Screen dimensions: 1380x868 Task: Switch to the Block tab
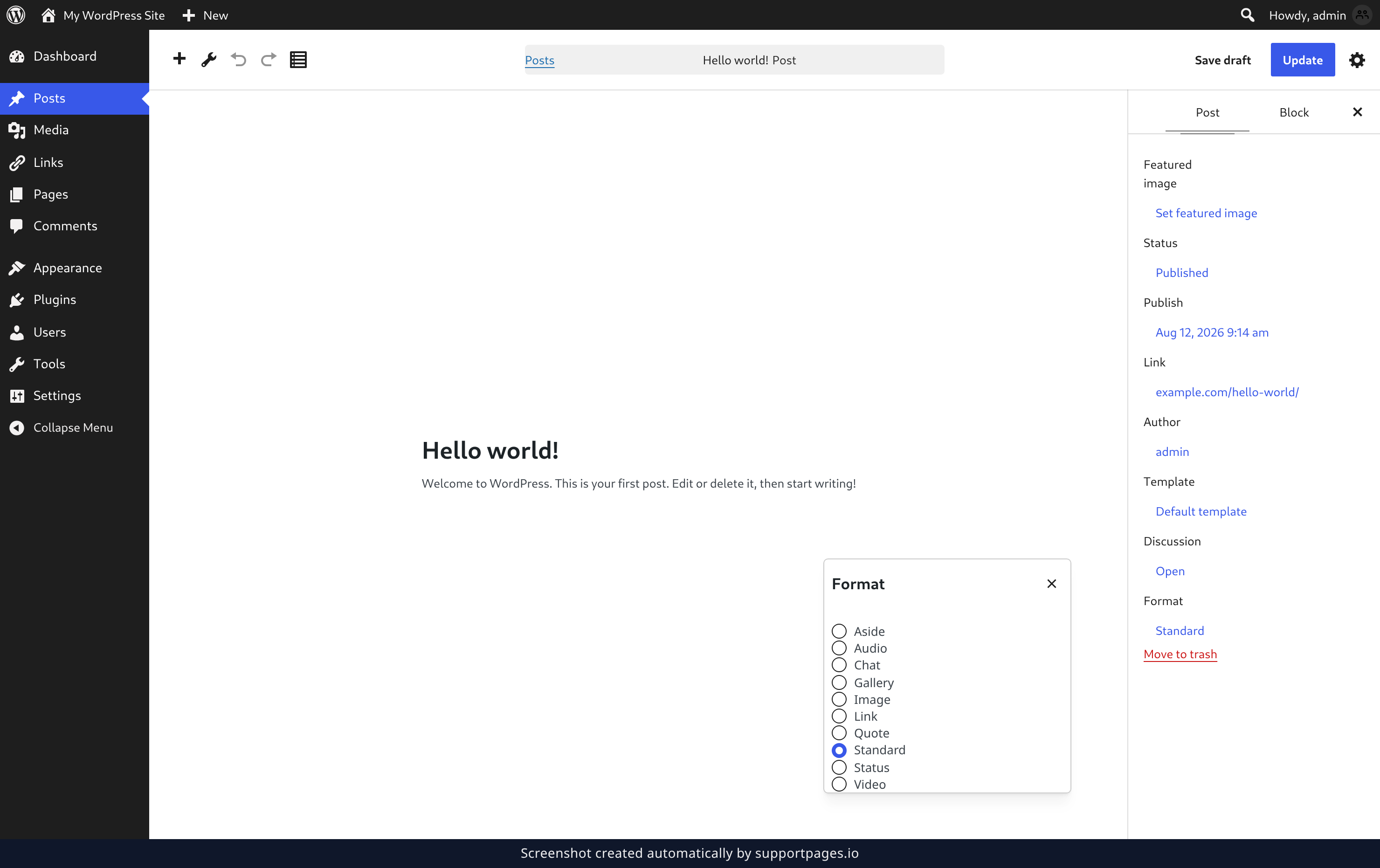point(1293,112)
